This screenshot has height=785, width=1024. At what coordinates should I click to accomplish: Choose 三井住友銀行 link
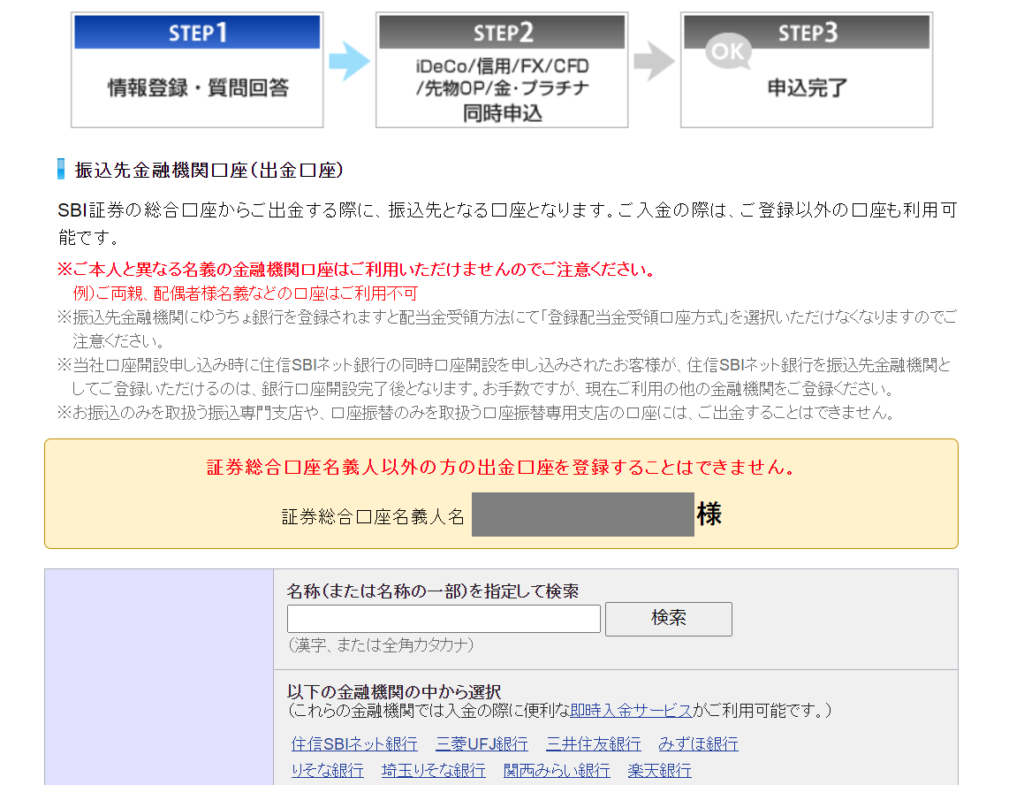tap(594, 744)
